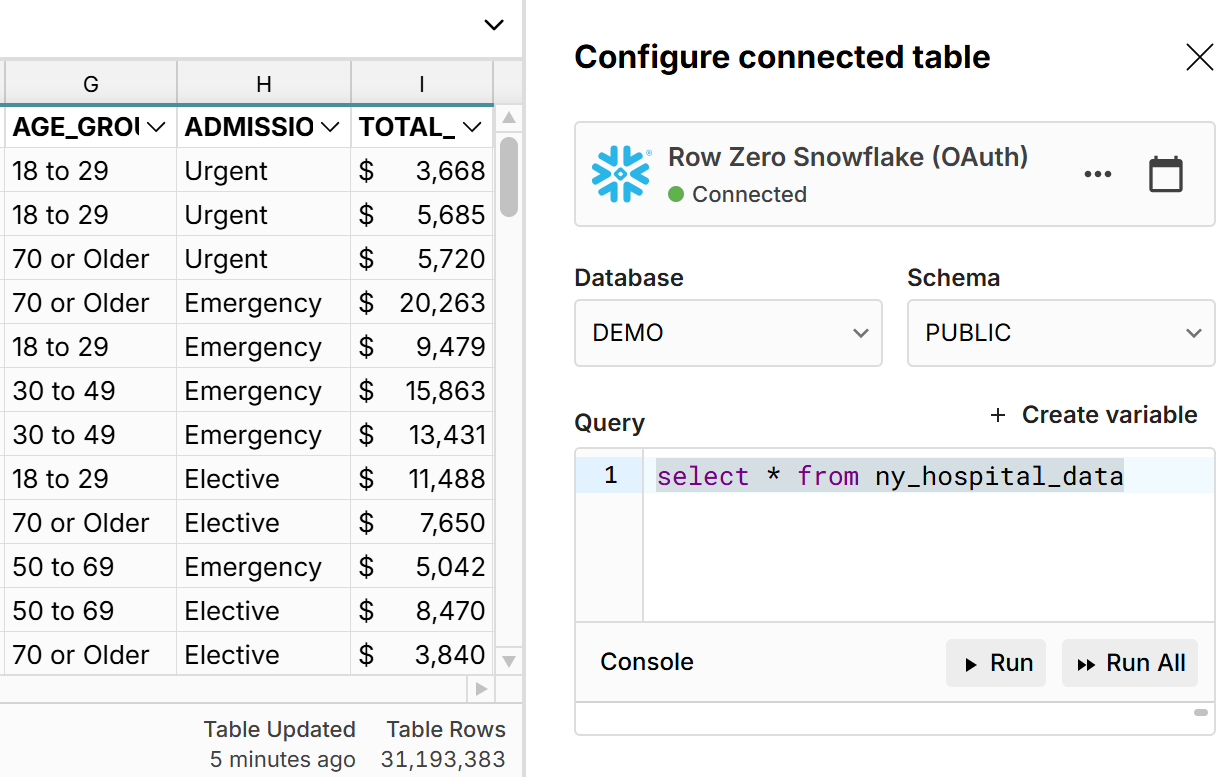
Task: Select column H header
Action: 264,84
